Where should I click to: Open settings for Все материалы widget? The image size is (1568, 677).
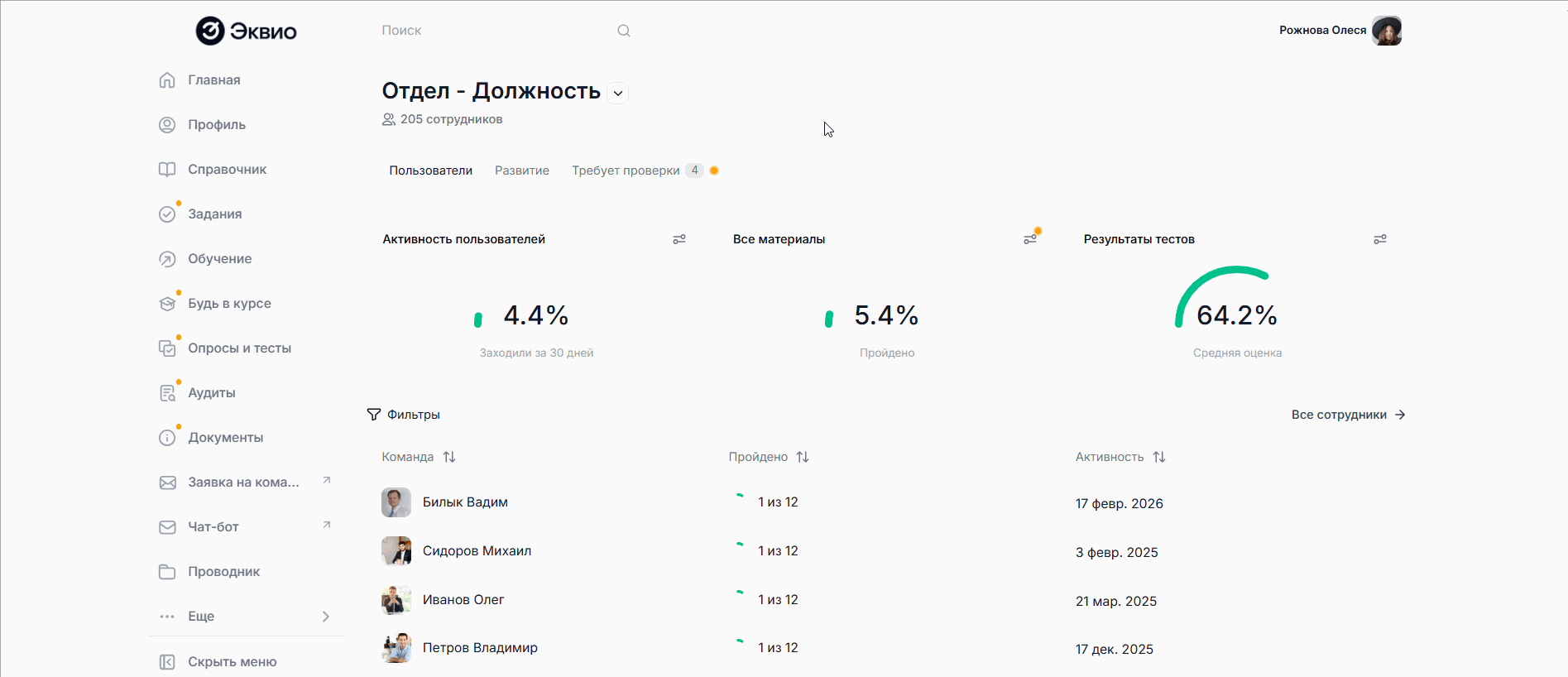coord(1030,239)
